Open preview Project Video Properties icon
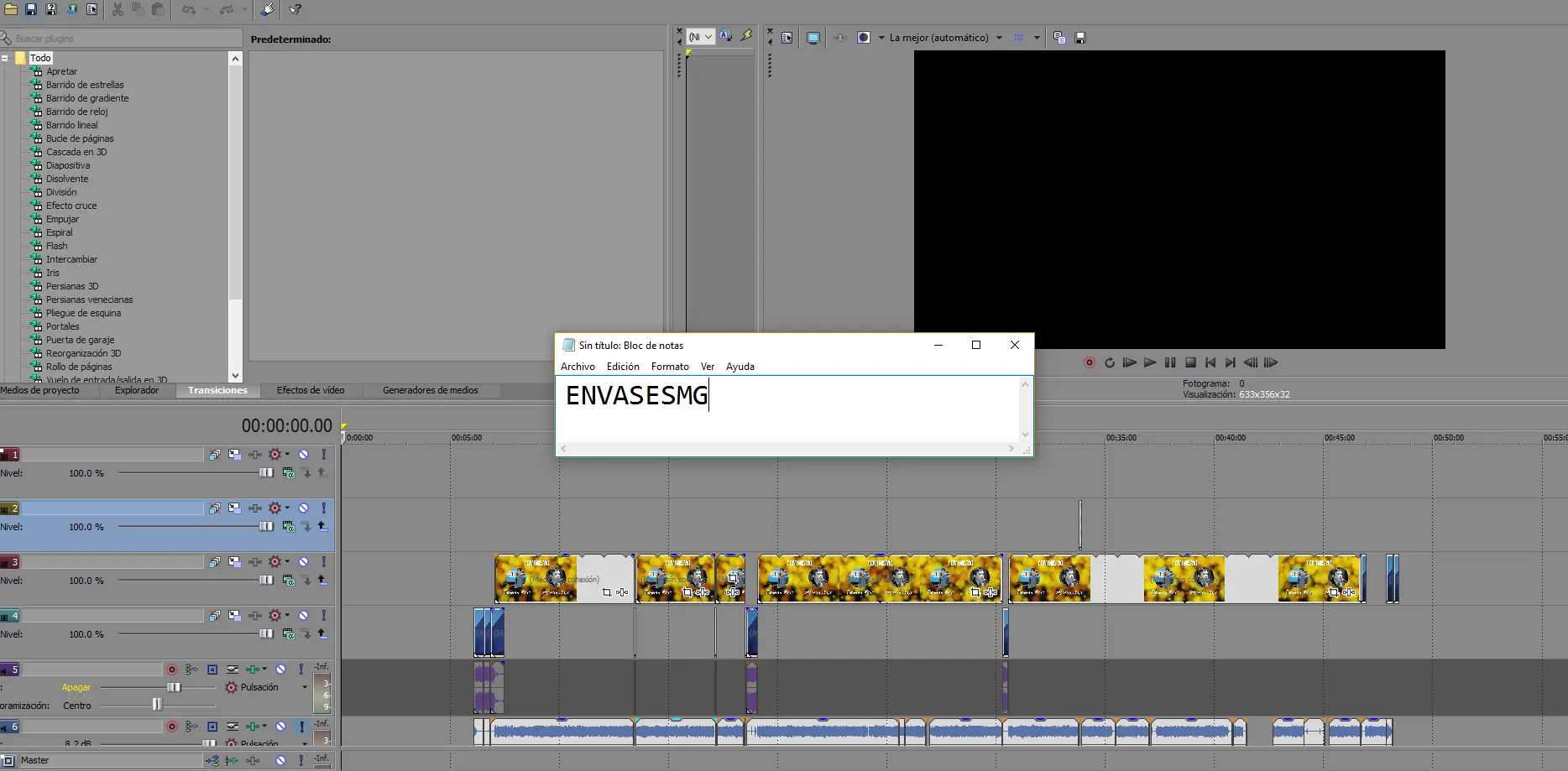This screenshot has height=771, width=1568. click(x=787, y=38)
